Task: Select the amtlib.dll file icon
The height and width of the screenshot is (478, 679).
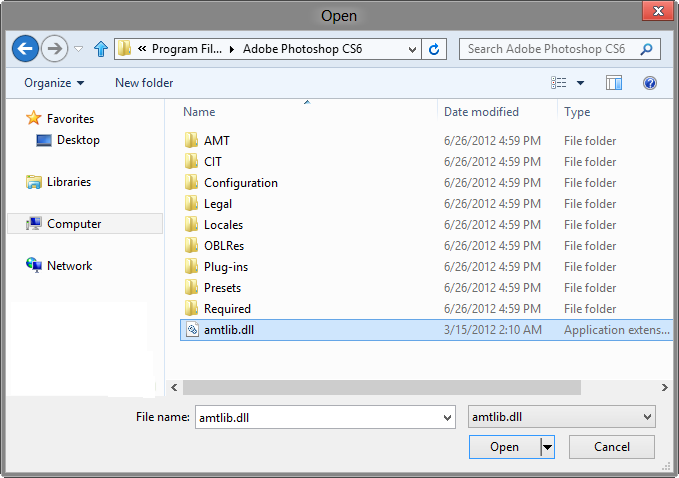Action: [x=192, y=329]
